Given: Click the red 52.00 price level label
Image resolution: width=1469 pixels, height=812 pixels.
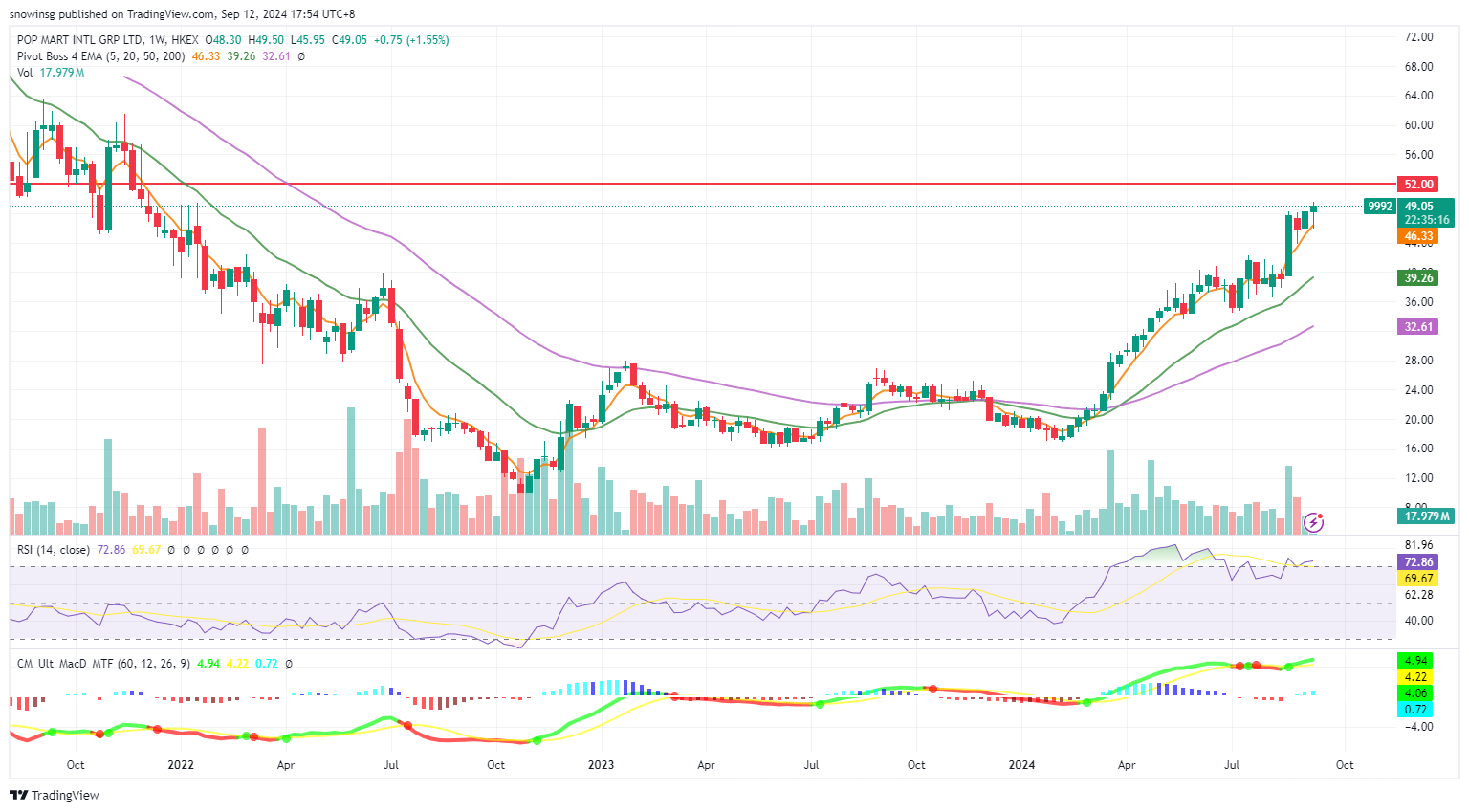Looking at the screenshot, I should (1418, 184).
